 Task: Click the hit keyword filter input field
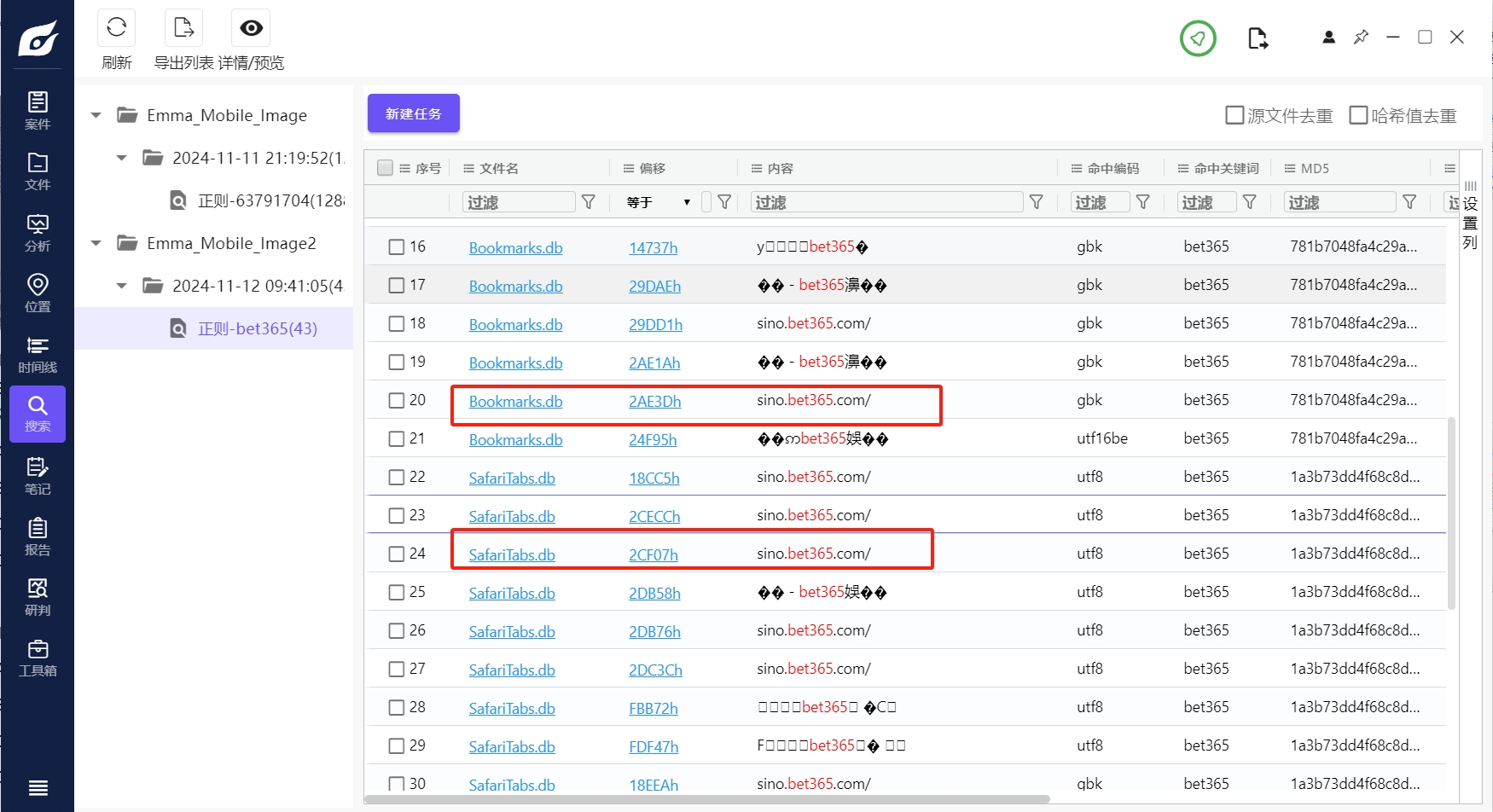point(1207,202)
